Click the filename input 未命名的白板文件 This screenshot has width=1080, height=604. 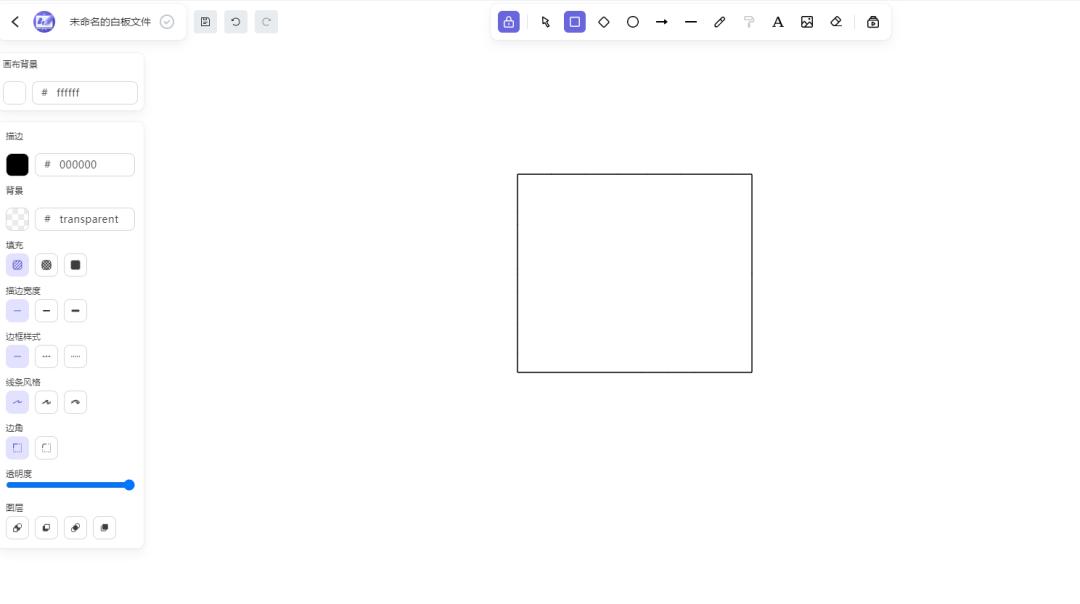(x=110, y=20)
